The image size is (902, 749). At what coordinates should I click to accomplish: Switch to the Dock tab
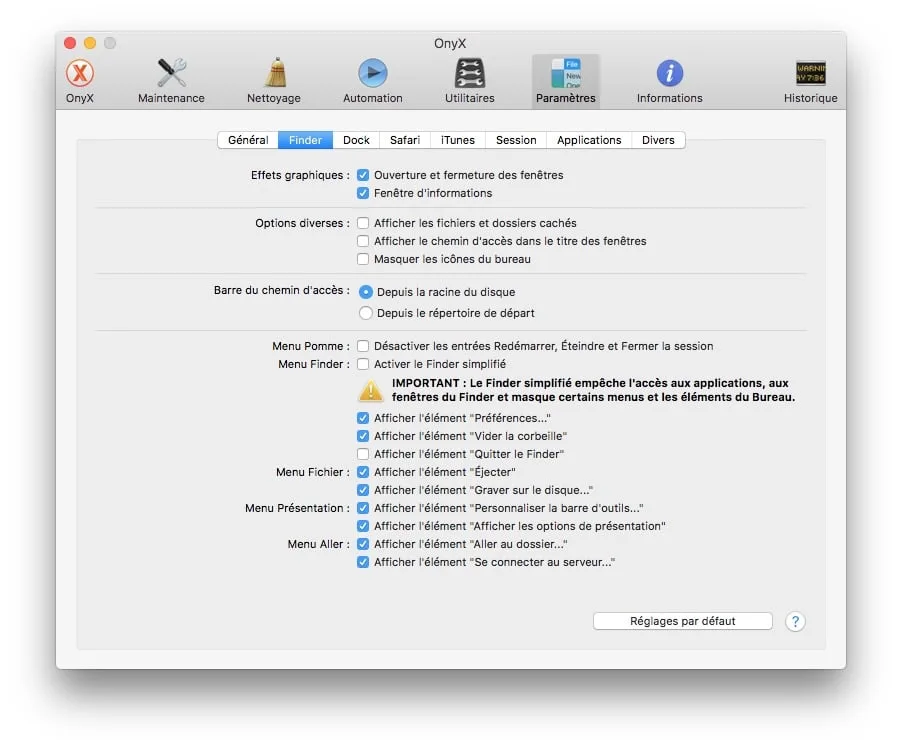click(356, 140)
